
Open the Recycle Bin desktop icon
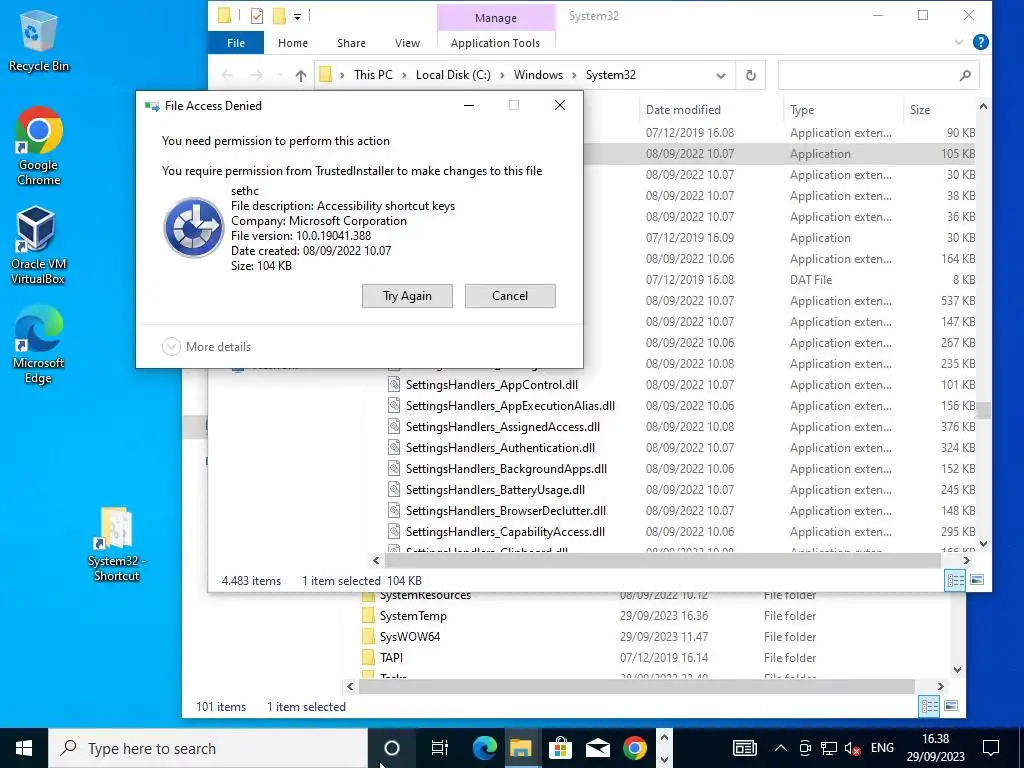(x=39, y=41)
